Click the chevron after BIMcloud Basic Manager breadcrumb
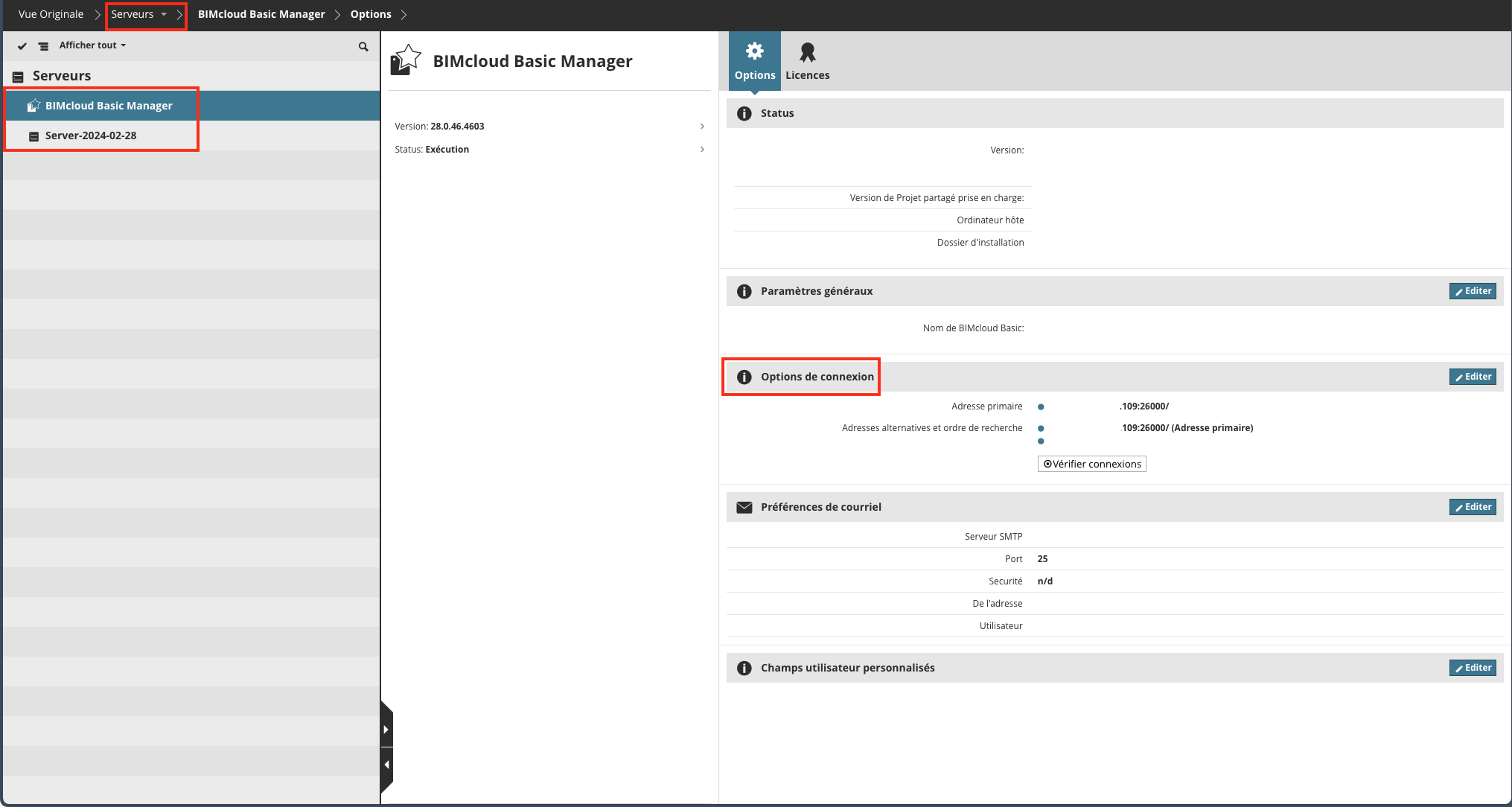The height and width of the screenshot is (807, 1512). 337,14
